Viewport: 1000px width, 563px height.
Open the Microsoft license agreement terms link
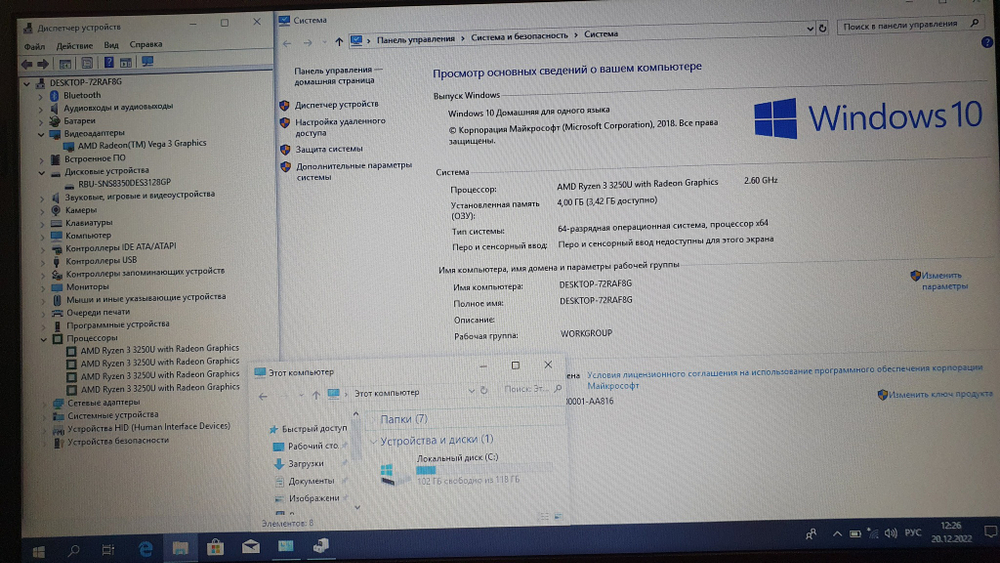[784, 376]
